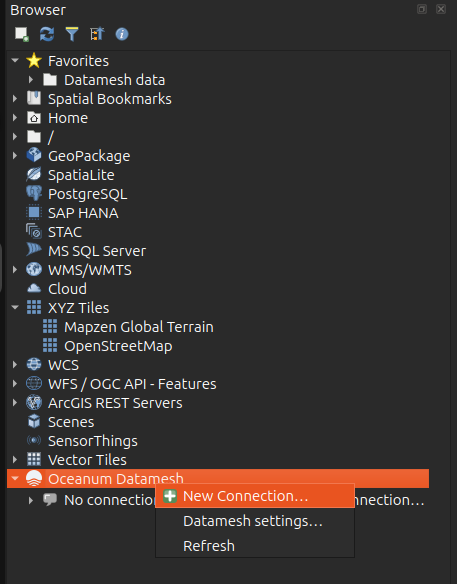Collapse the Favorites tree node
Image resolution: width=457 pixels, height=584 pixels.
[x=15, y=60]
